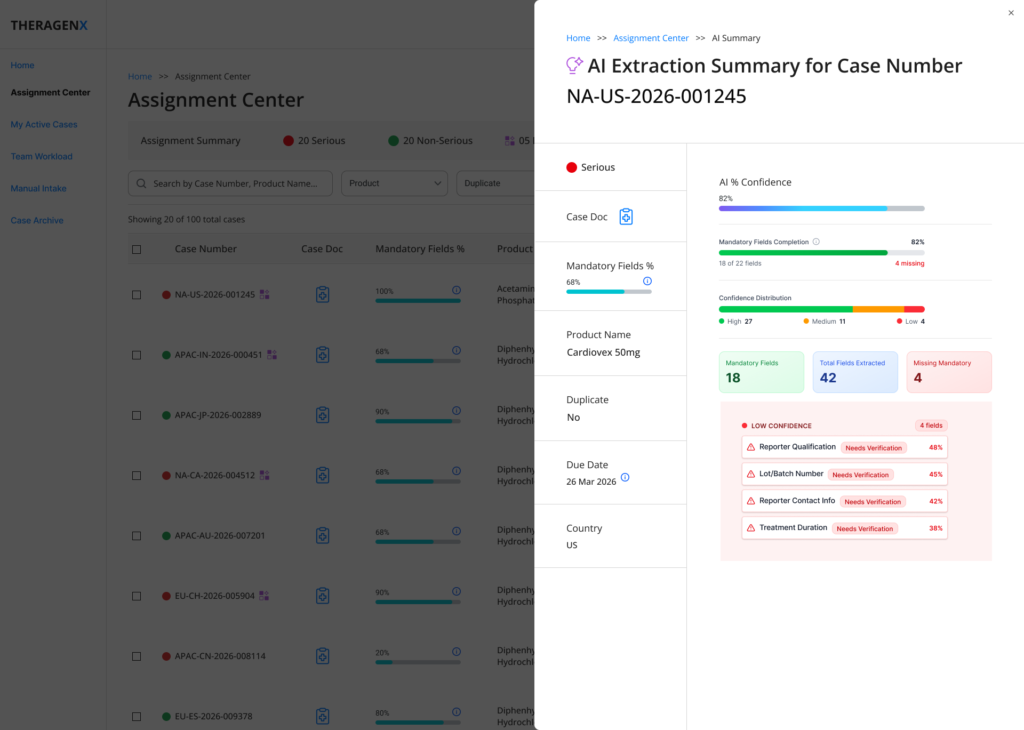1024x730 pixels.
Task: Open My Active Cases in sidebar
Action: (44, 124)
